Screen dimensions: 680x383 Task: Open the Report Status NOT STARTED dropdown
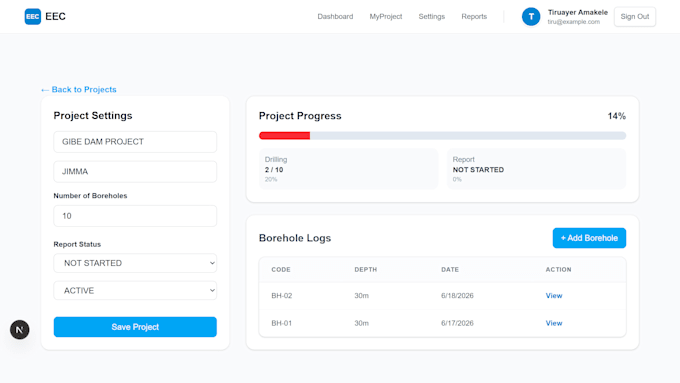point(135,263)
